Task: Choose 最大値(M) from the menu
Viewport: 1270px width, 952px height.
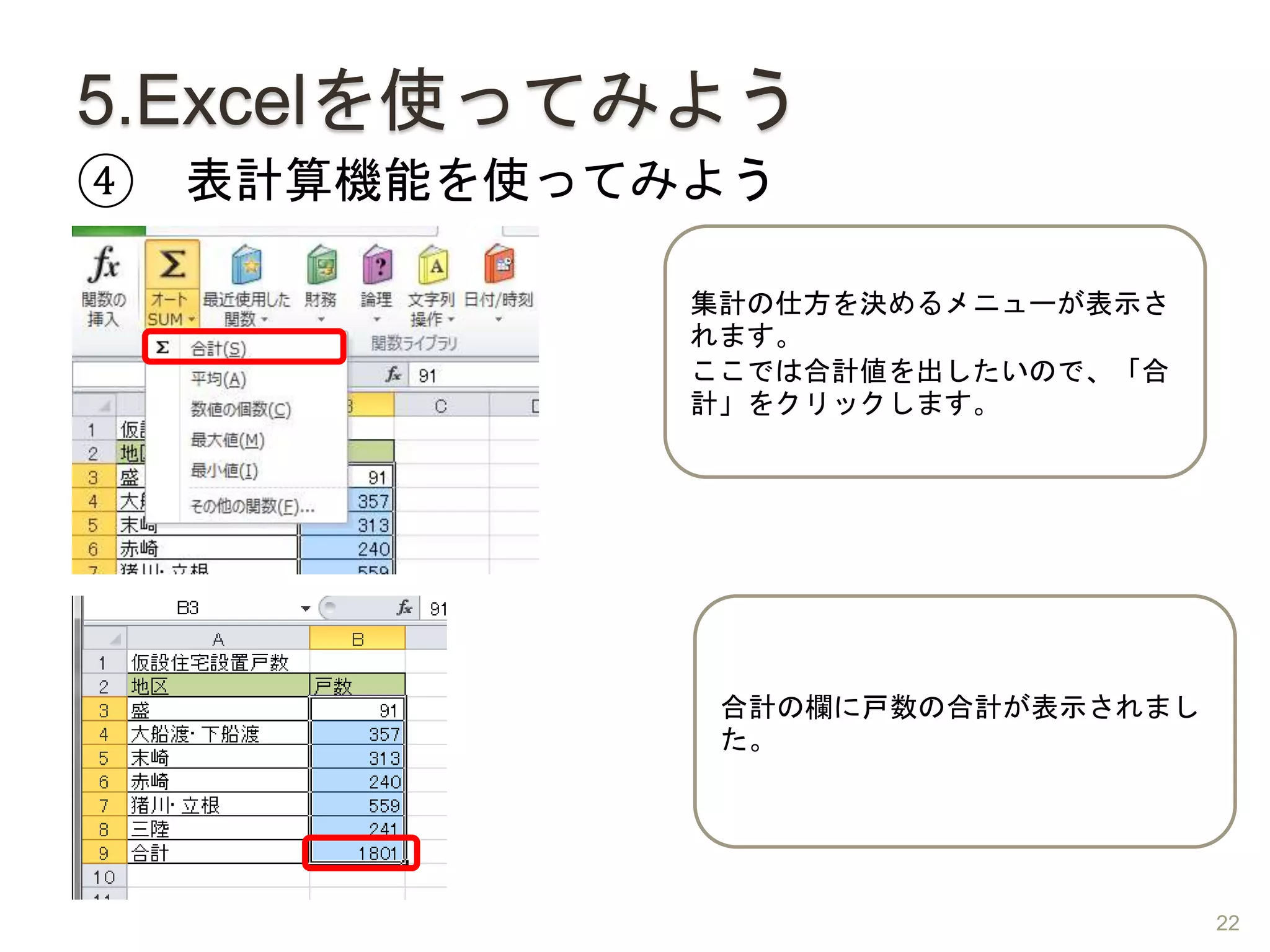Action: [x=246, y=440]
